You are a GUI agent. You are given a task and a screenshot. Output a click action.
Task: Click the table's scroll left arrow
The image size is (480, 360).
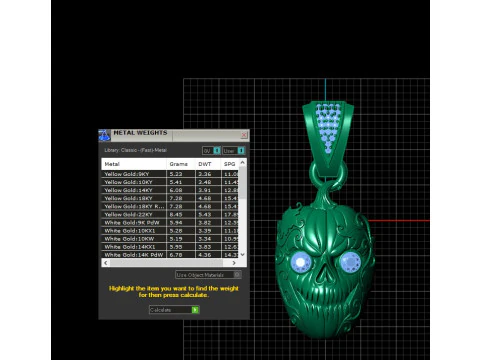pyautogui.click(x=106, y=263)
